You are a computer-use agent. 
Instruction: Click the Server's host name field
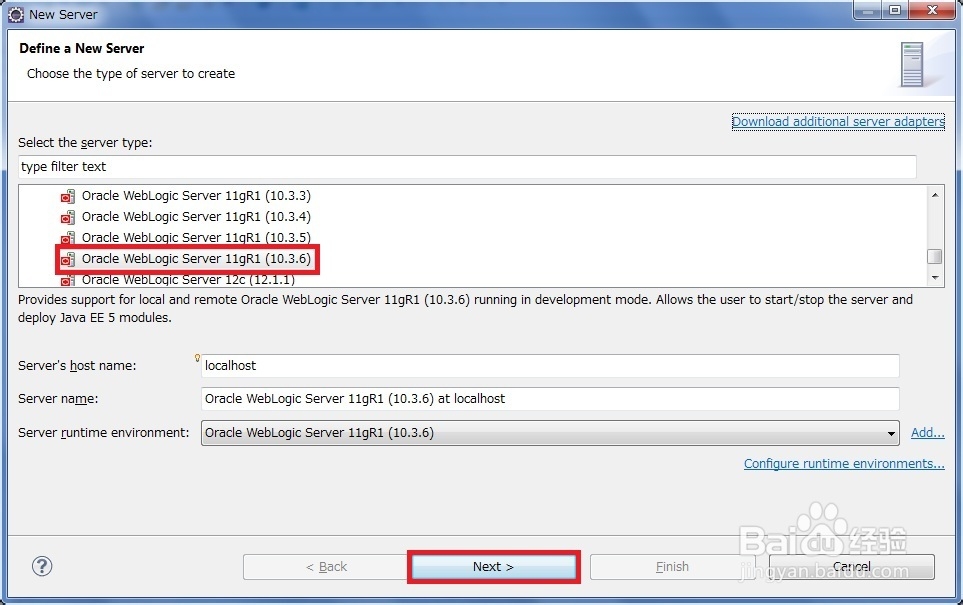[x=550, y=365]
